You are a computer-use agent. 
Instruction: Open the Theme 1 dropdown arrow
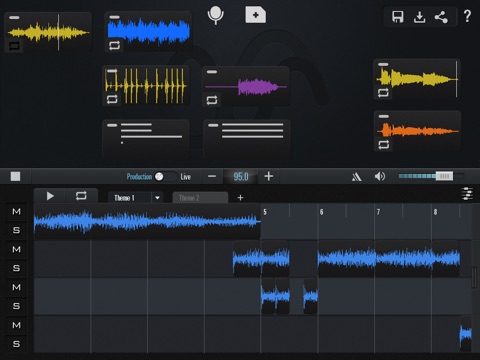pos(157,198)
